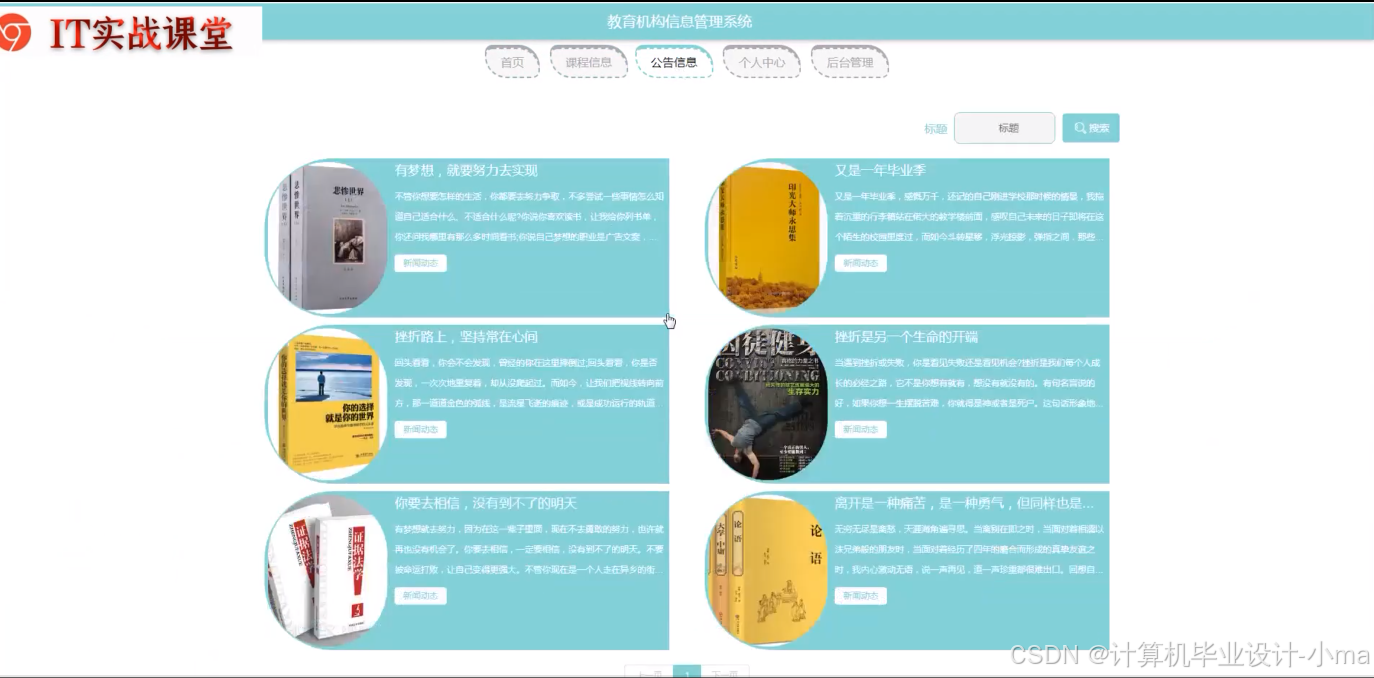Click 新闻动态 tag under 离开是一种痛苦 card
Image resolution: width=1374 pixels, height=678 pixels.
pos(861,596)
